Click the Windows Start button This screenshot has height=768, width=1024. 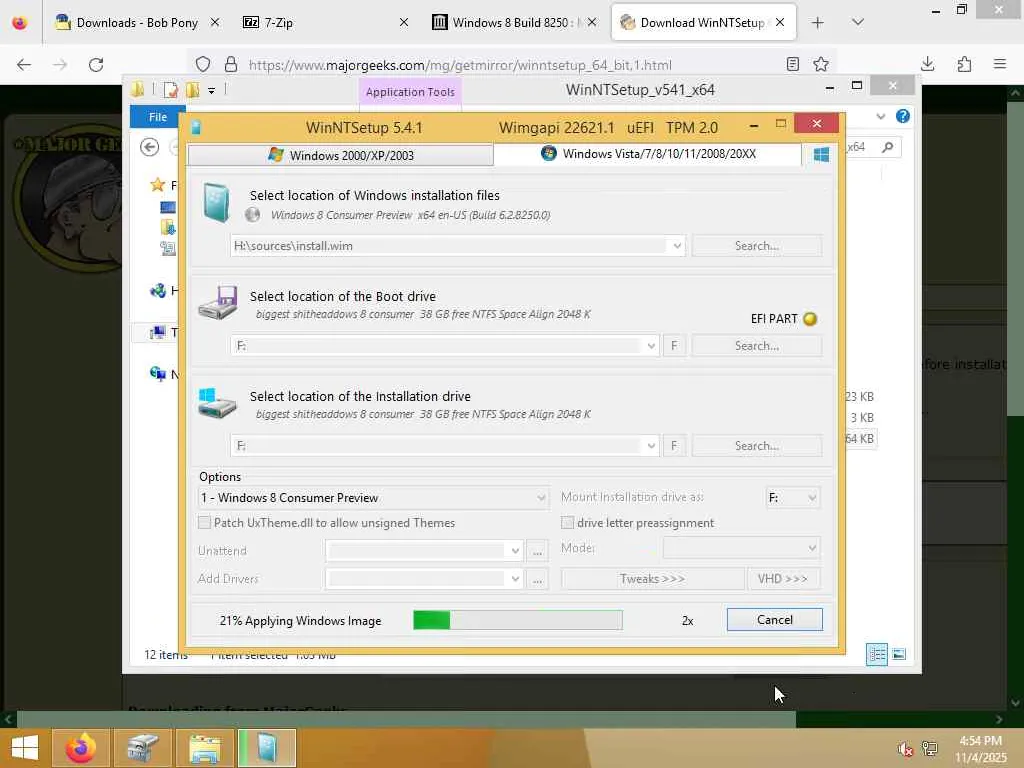coord(25,748)
